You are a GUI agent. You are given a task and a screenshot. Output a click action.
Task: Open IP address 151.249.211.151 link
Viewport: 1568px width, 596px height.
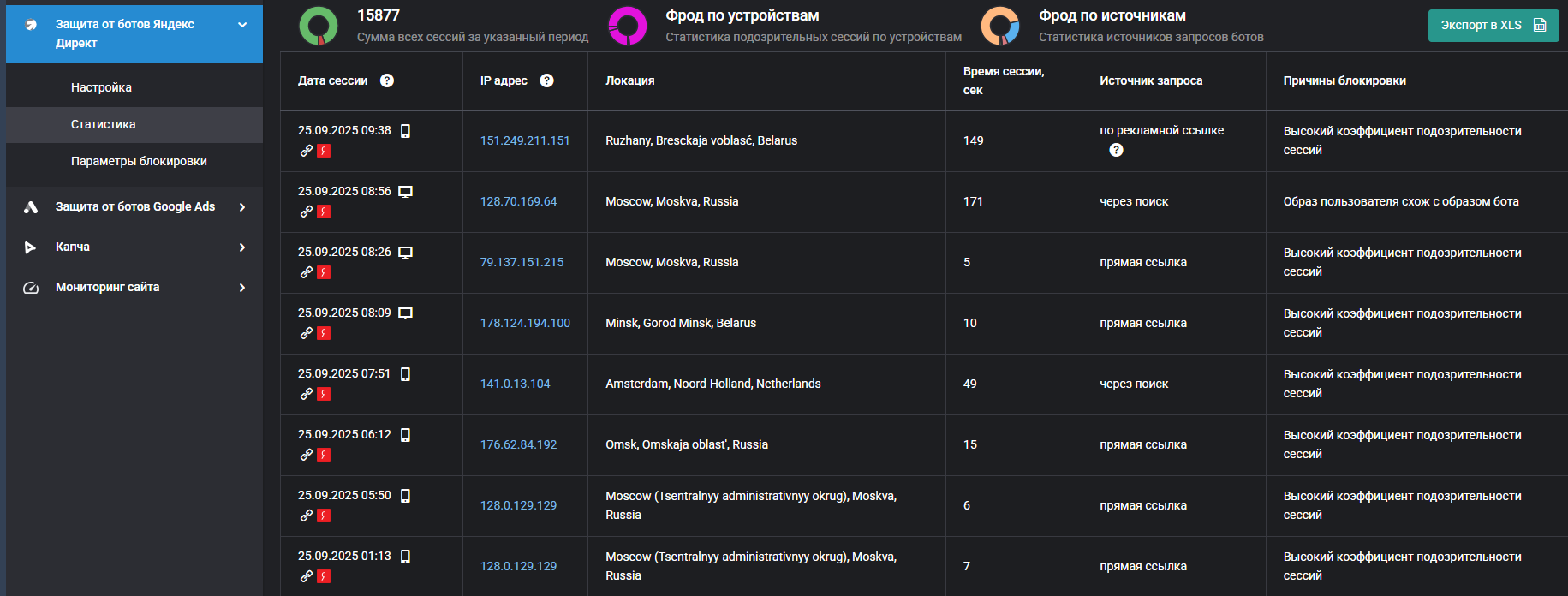(x=524, y=140)
